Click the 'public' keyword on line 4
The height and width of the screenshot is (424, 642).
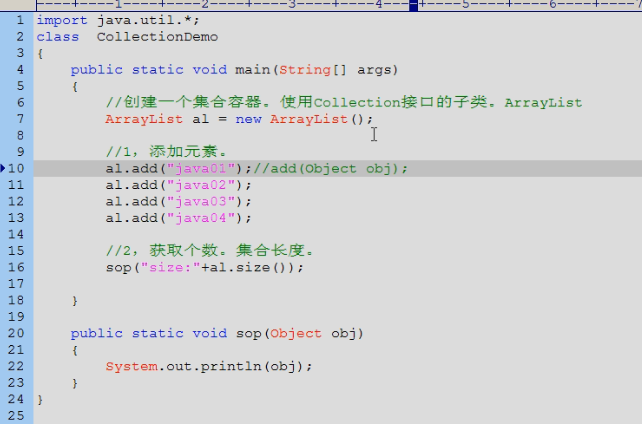point(97,70)
